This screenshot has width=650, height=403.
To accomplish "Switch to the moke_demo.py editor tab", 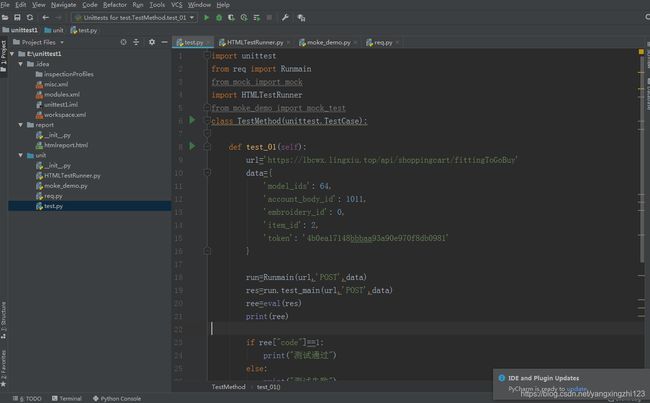I will pyautogui.click(x=328, y=42).
